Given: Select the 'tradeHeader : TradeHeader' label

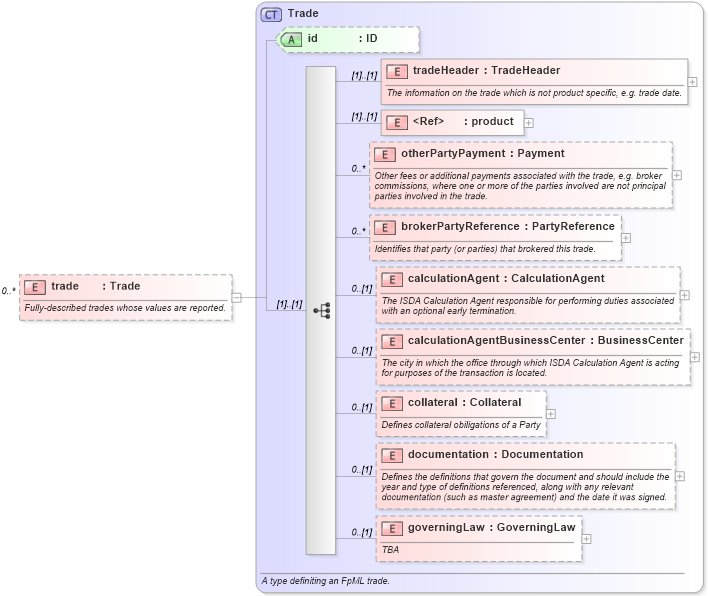Looking at the screenshot, I should tap(486, 70).
